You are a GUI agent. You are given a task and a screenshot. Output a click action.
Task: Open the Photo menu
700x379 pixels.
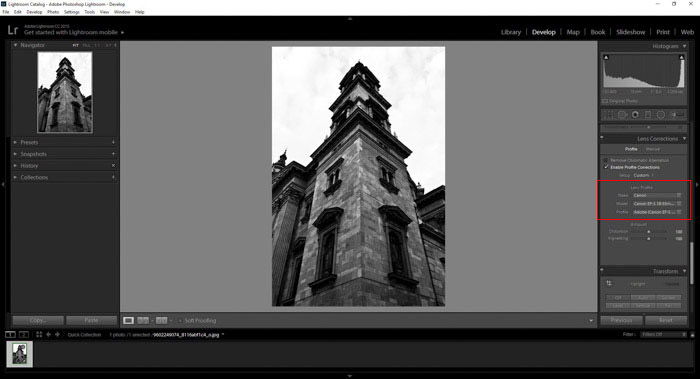(x=53, y=12)
